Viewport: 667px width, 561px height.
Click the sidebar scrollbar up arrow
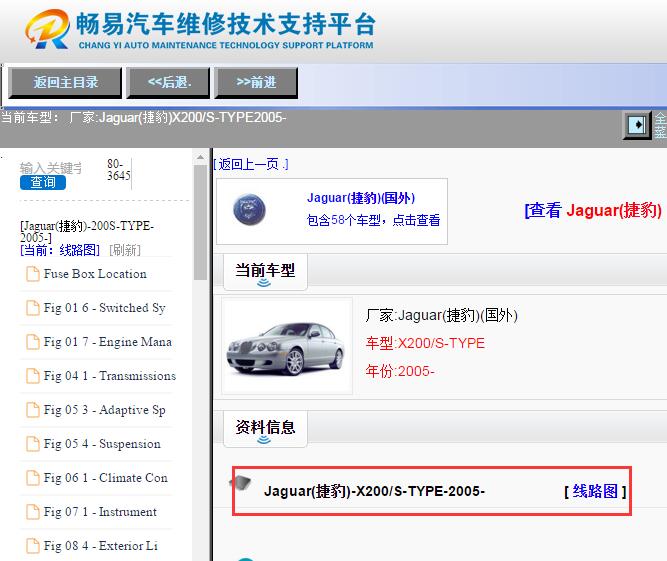point(200,157)
